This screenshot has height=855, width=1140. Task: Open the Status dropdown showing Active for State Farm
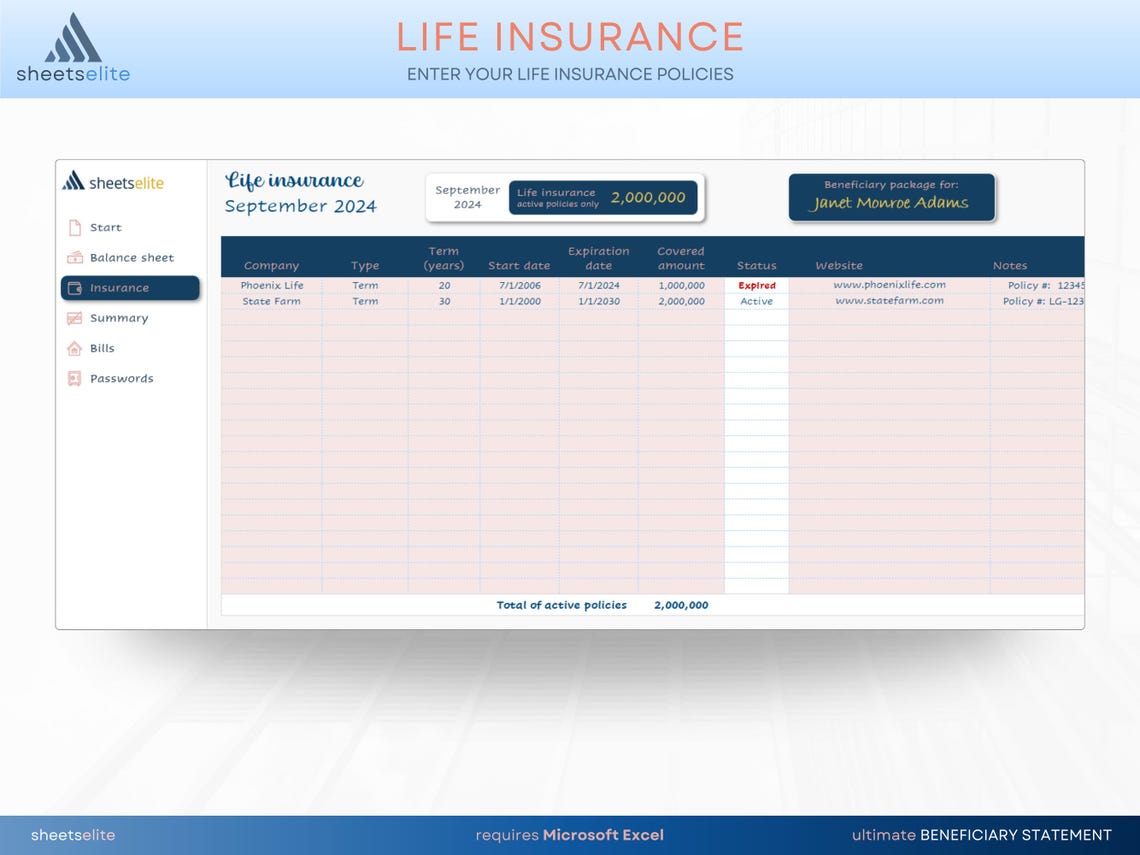(x=757, y=301)
